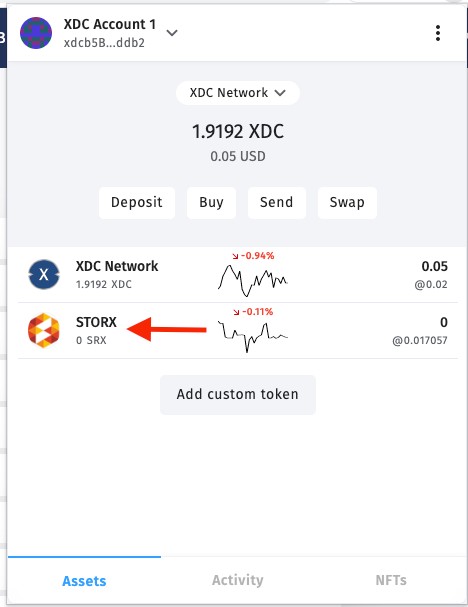Open the XDC Network selector dropdown
Screen dimensions: 468x607
click(238, 93)
